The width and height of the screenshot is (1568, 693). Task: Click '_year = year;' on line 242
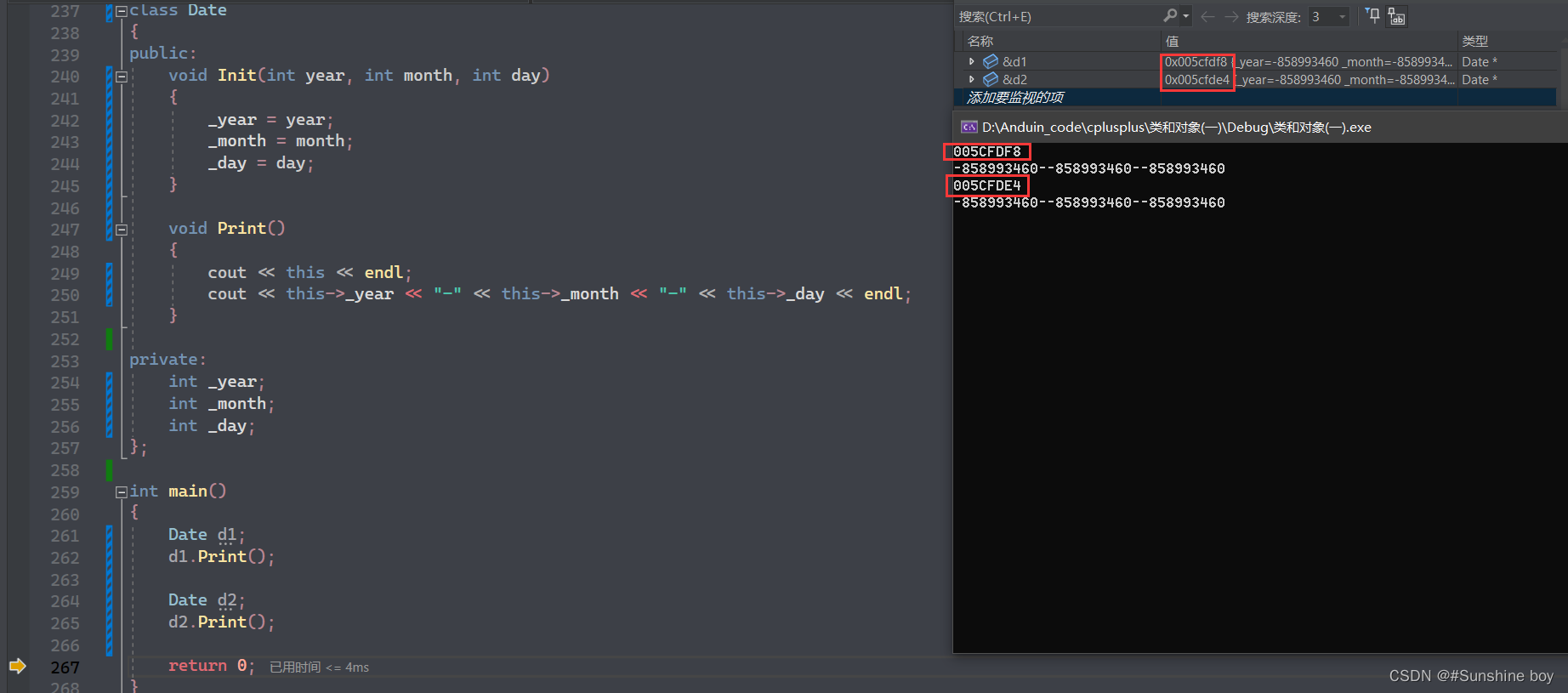click(270, 120)
